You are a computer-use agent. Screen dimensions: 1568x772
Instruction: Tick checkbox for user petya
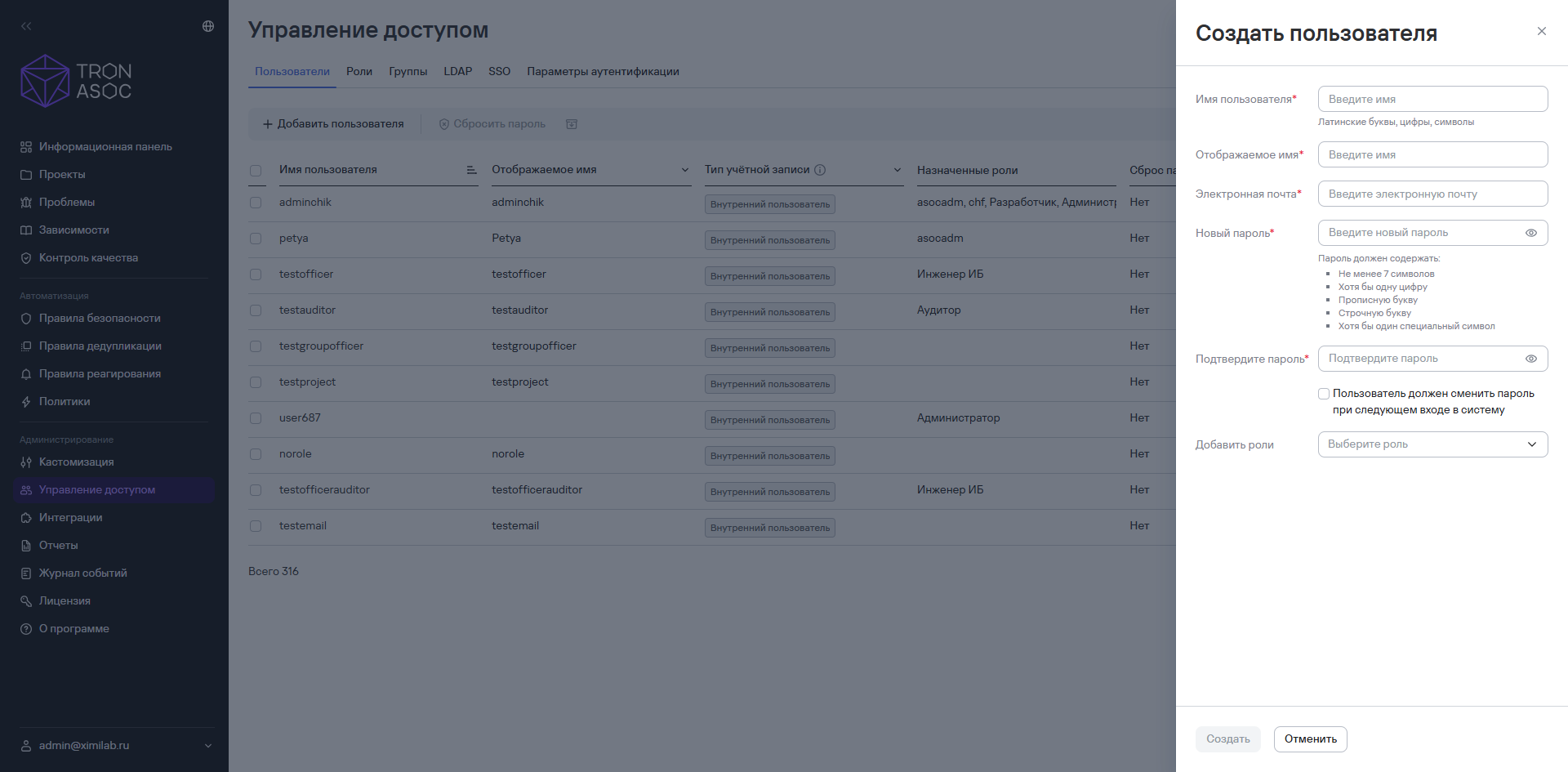click(256, 239)
